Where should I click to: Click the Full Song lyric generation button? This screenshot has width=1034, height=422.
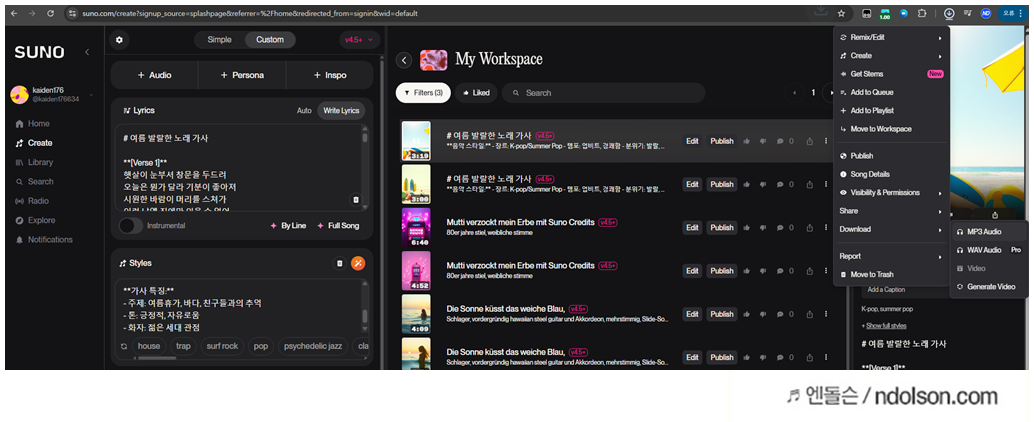[338, 226]
